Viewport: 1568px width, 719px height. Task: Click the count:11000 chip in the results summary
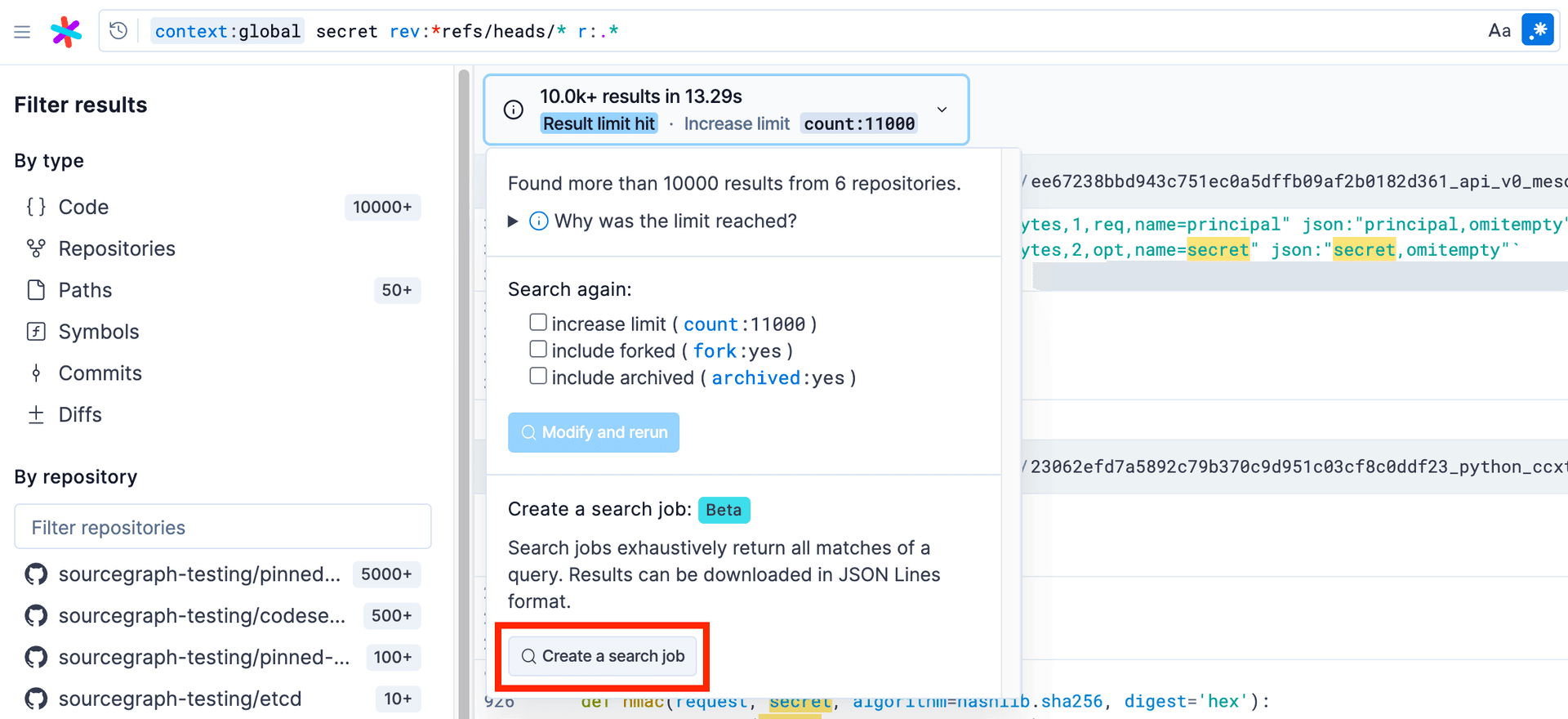pos(859,123)
